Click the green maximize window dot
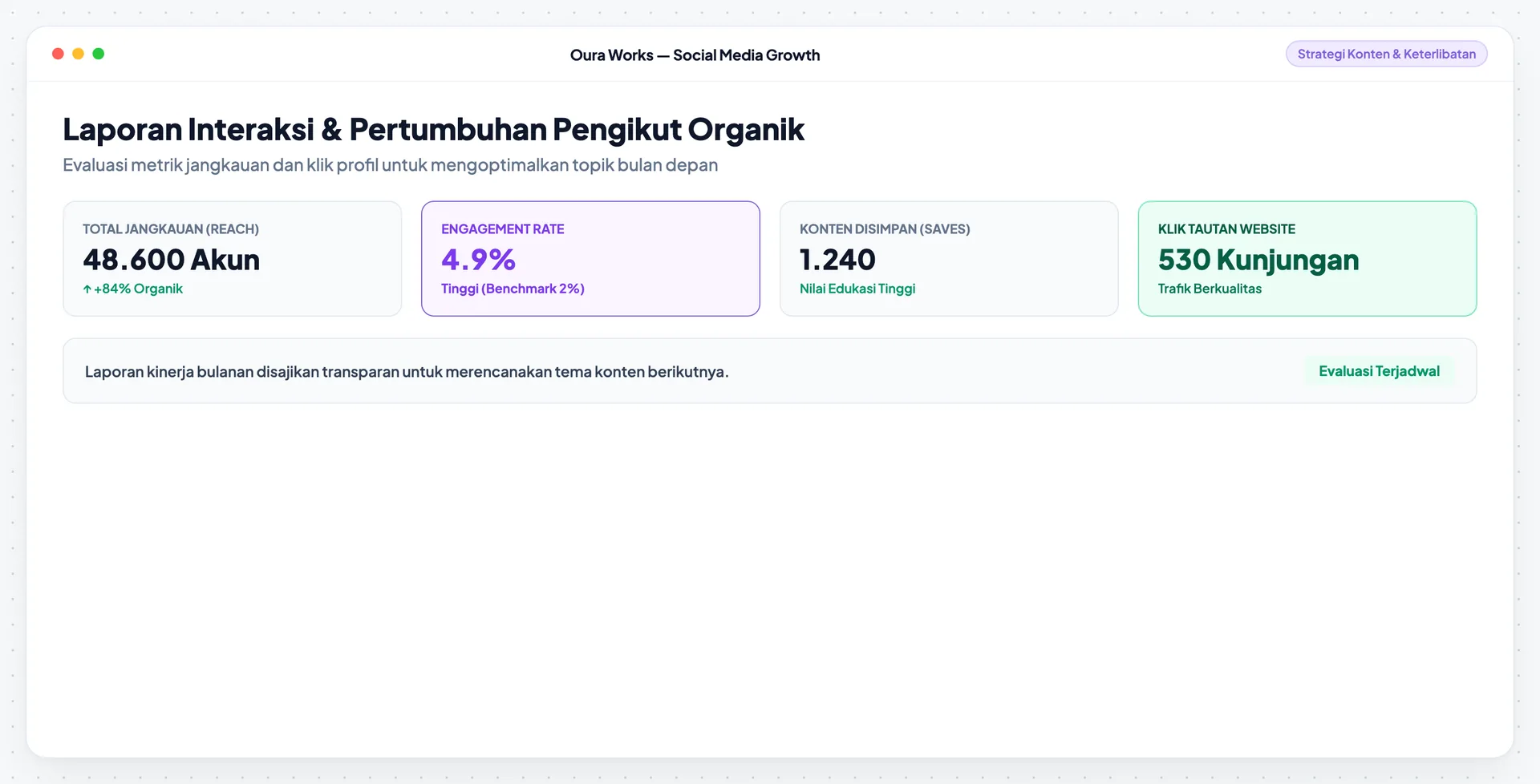The image size is (1540, 784). click(x=99, y=54)
